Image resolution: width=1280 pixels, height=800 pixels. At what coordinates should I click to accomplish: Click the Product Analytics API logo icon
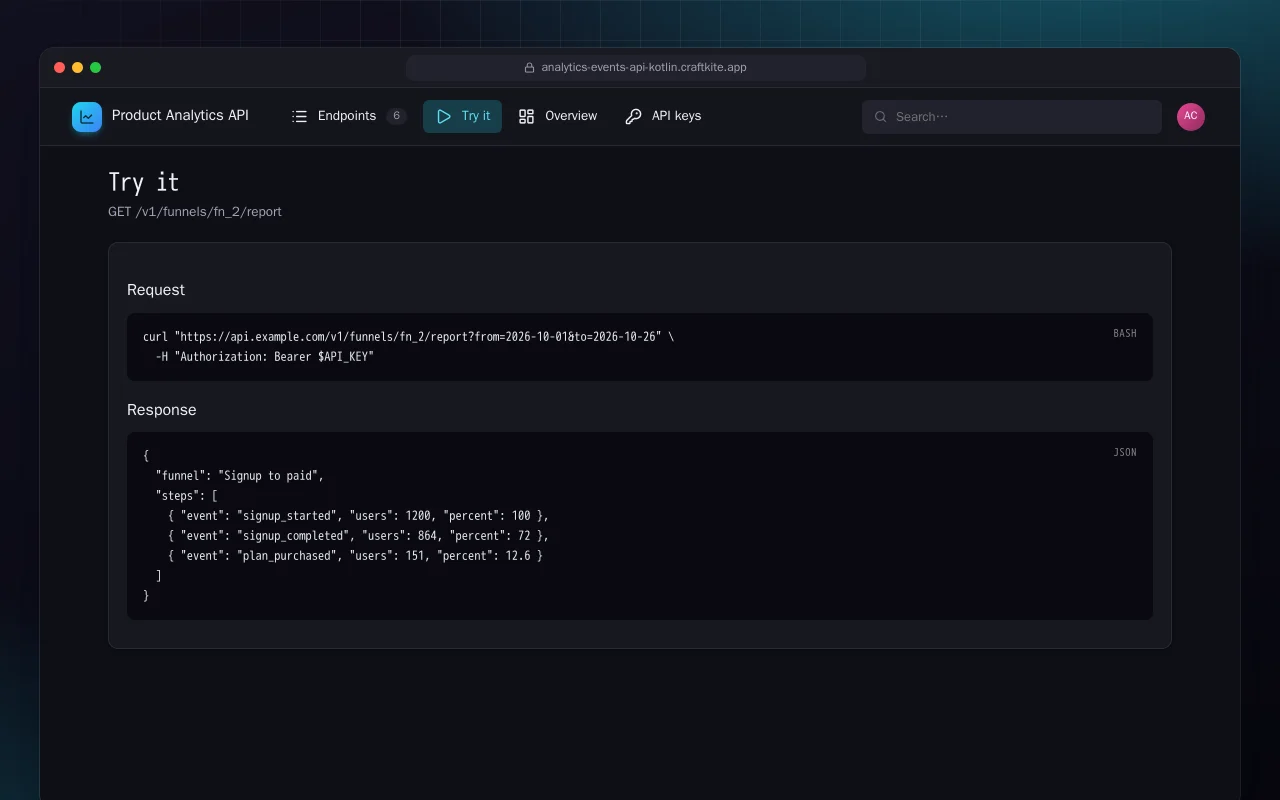click(x=87, y=117)
